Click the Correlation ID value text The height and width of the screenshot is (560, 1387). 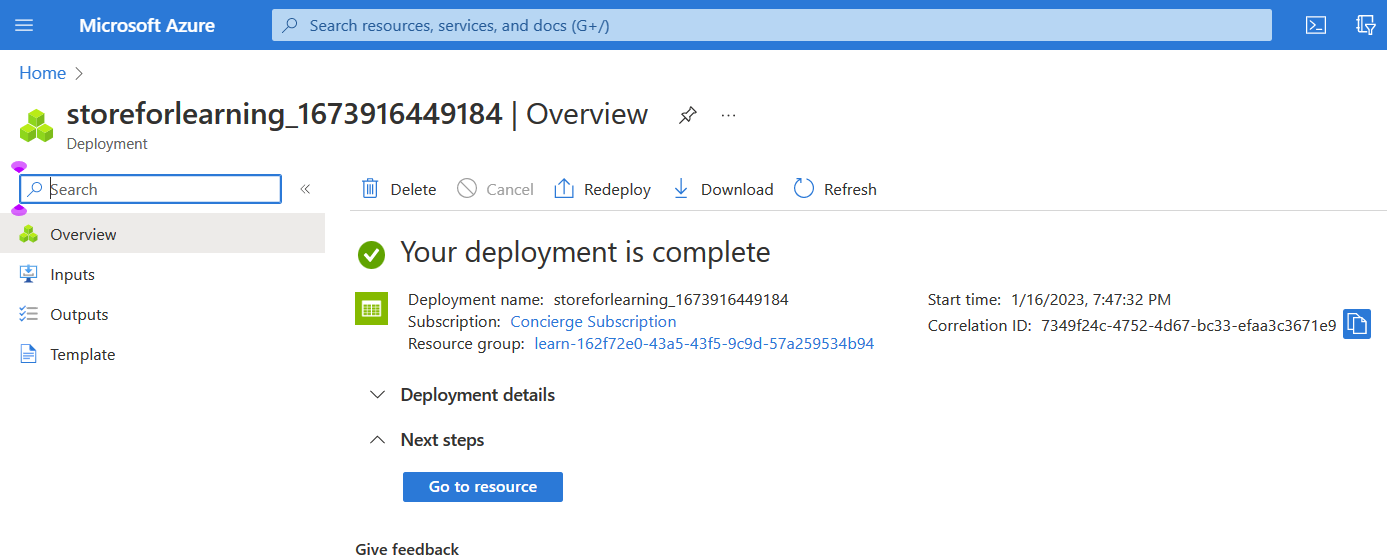1188,325
